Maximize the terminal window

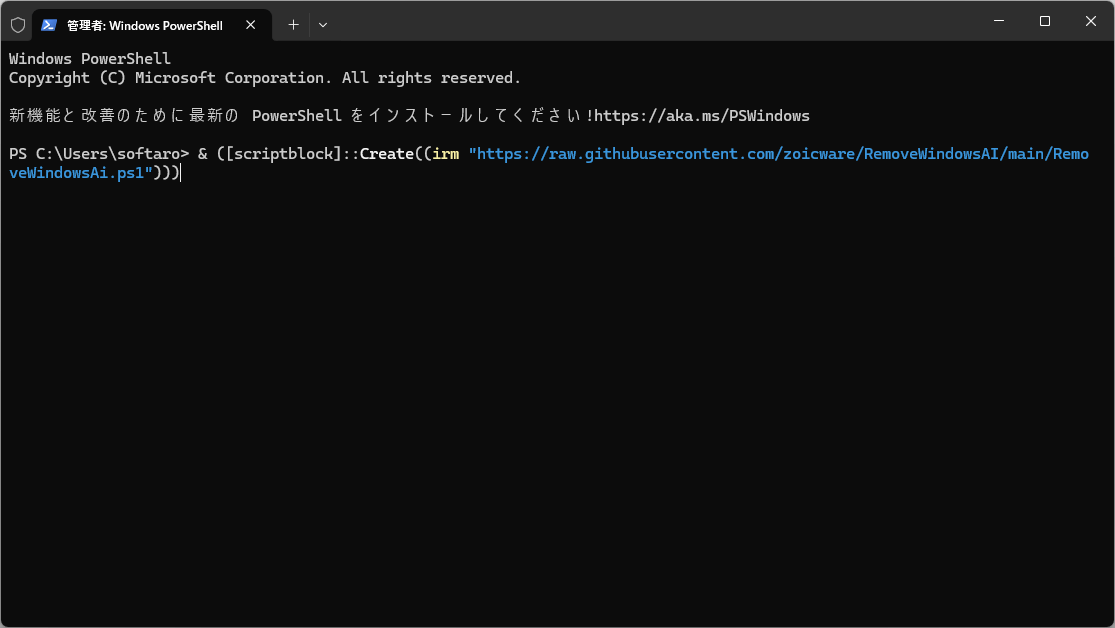pyautogui.click(x=1044, y=21)
